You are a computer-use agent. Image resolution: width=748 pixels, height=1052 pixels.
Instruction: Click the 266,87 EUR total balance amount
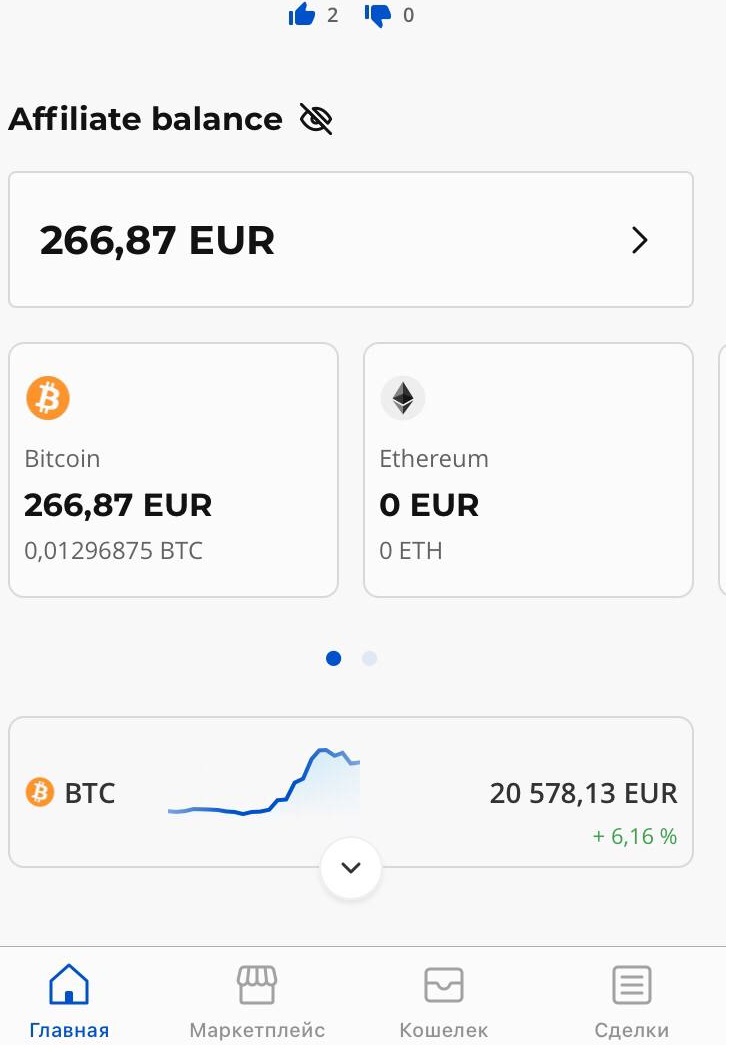coord(157,241)
